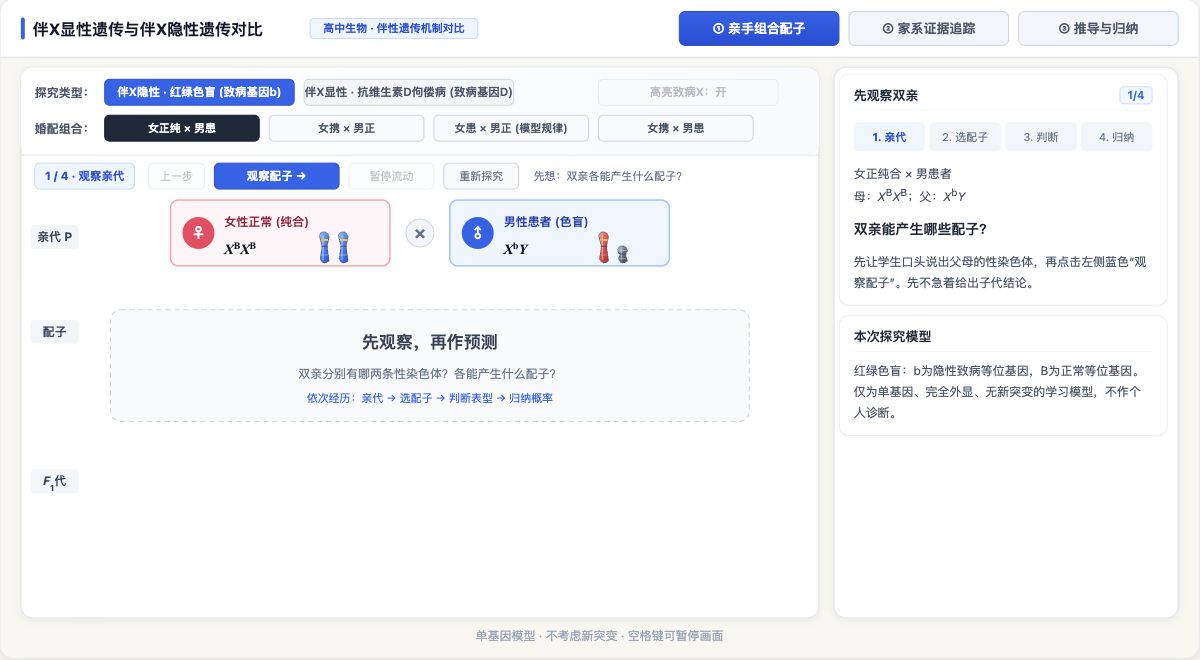Screen dimensions: 1200x660
Task: Click the father's red X and gray Y chromosomes
Action: [x=613, y=247]
